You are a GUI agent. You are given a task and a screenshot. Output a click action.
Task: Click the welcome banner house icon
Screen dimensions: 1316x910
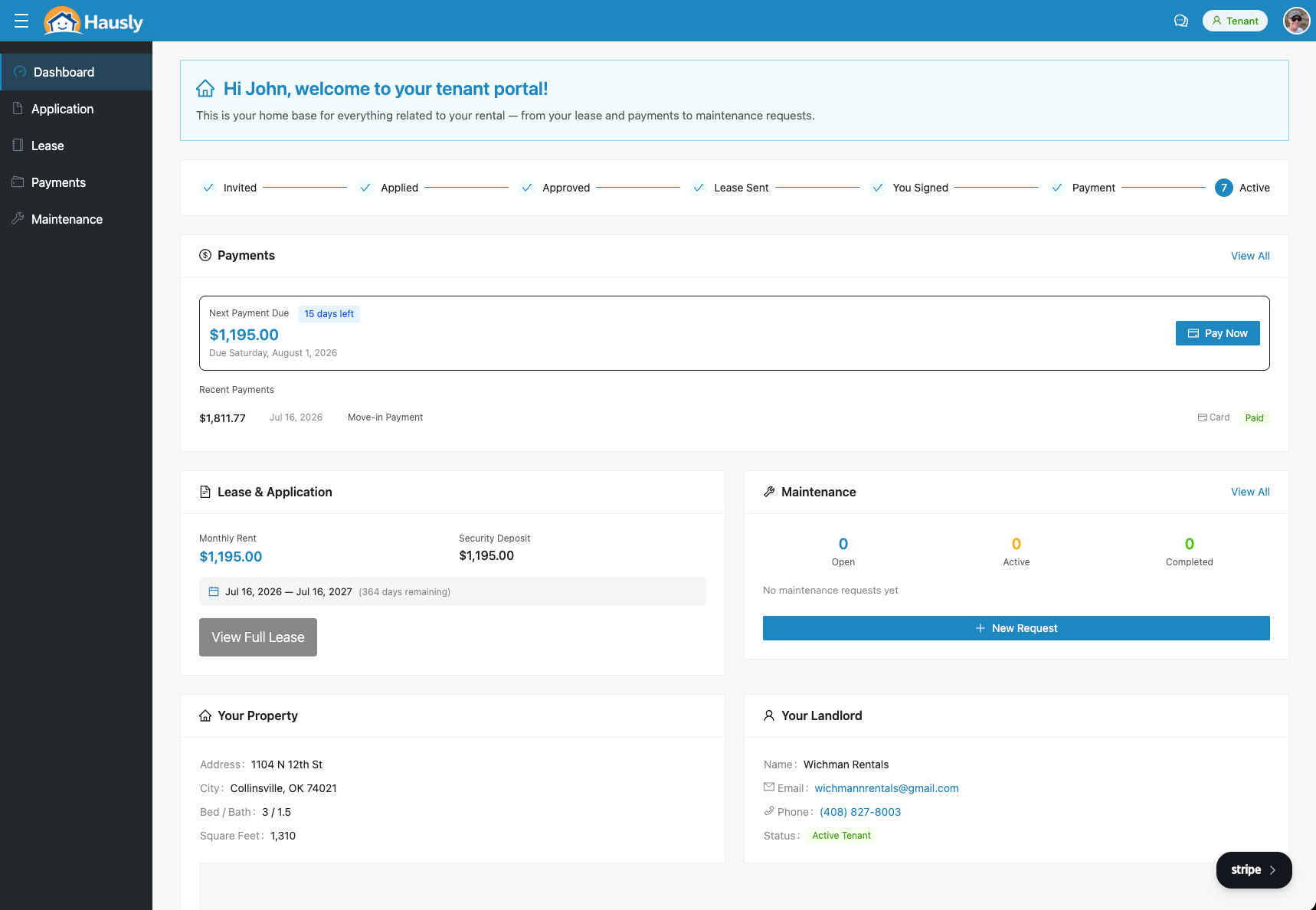205,89
